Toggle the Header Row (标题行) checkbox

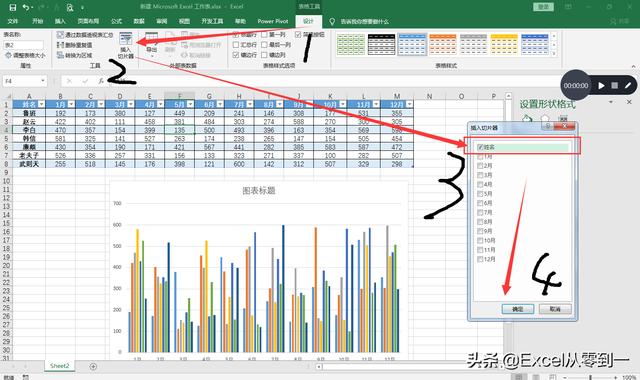click(x=236, y=35)
